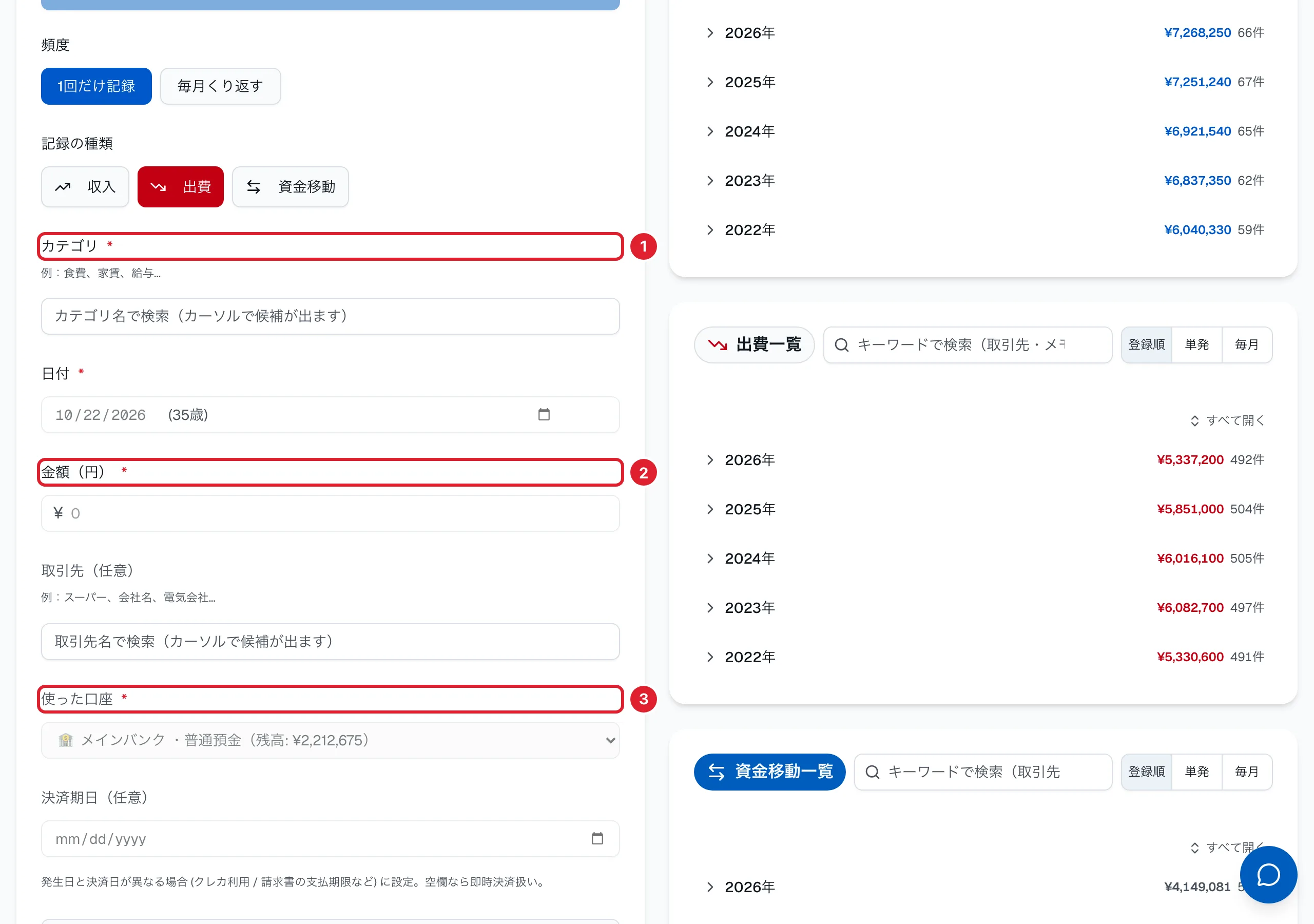Viewport: 1314px width, 924px height.
Task: Expand 2025年 expense row ¥5,851,000
Action: 984,510
